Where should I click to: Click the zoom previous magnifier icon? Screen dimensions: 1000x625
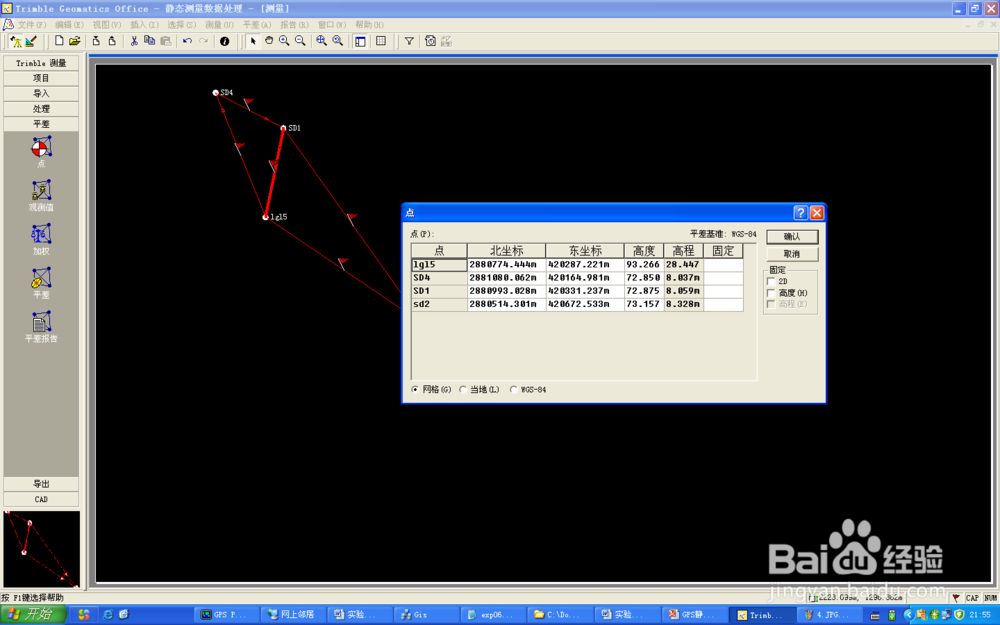(337, 41)
